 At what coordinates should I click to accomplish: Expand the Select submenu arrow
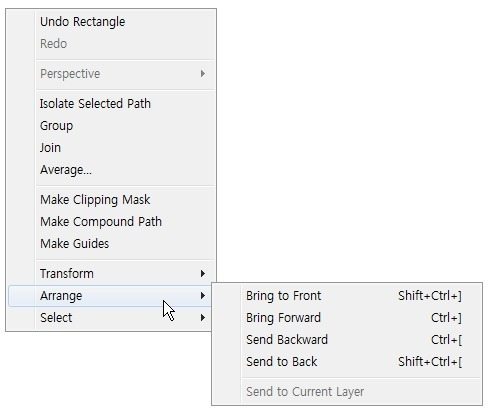203,318
